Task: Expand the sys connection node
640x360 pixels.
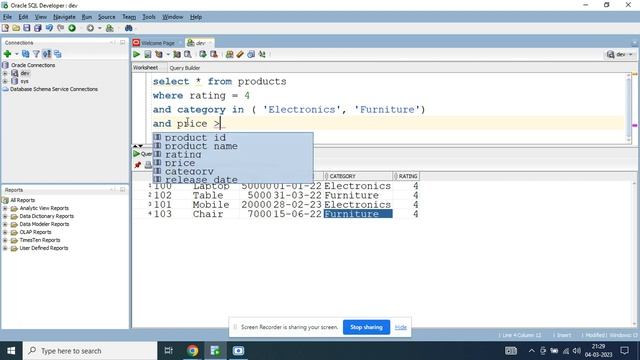Action: tap(5, 81)
